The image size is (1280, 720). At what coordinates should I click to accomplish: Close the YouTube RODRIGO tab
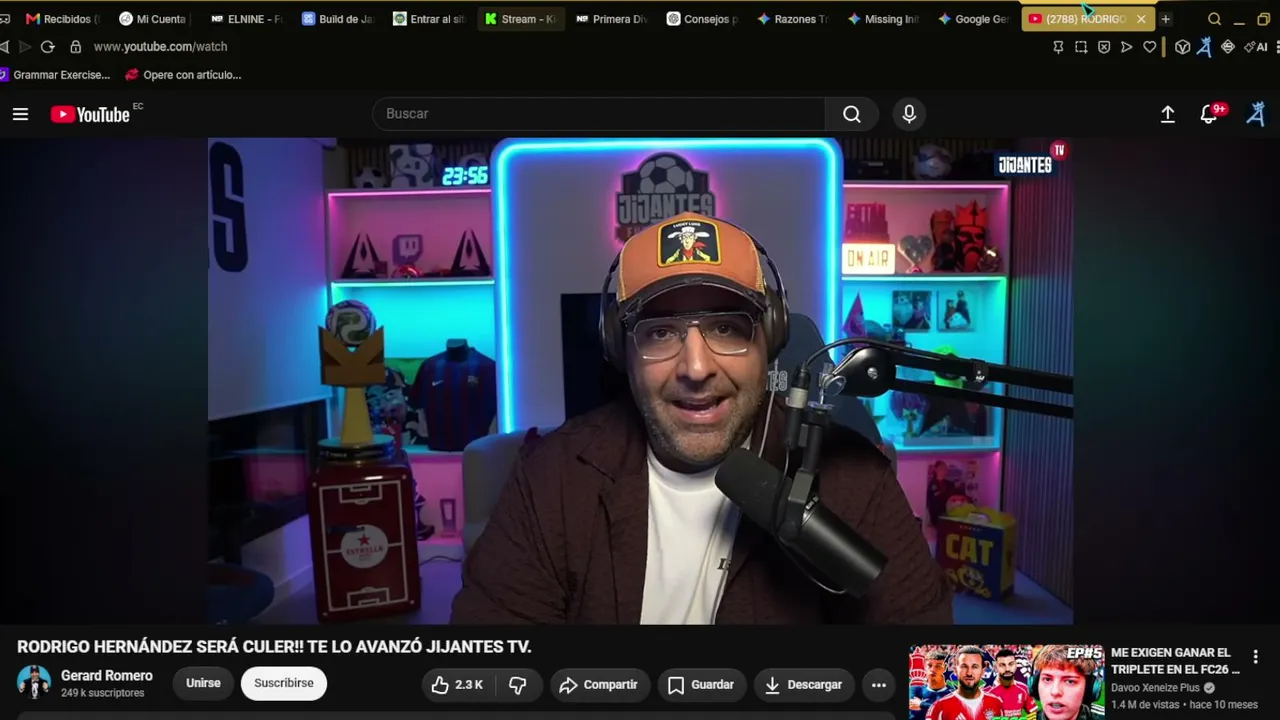click(1141, 19)
